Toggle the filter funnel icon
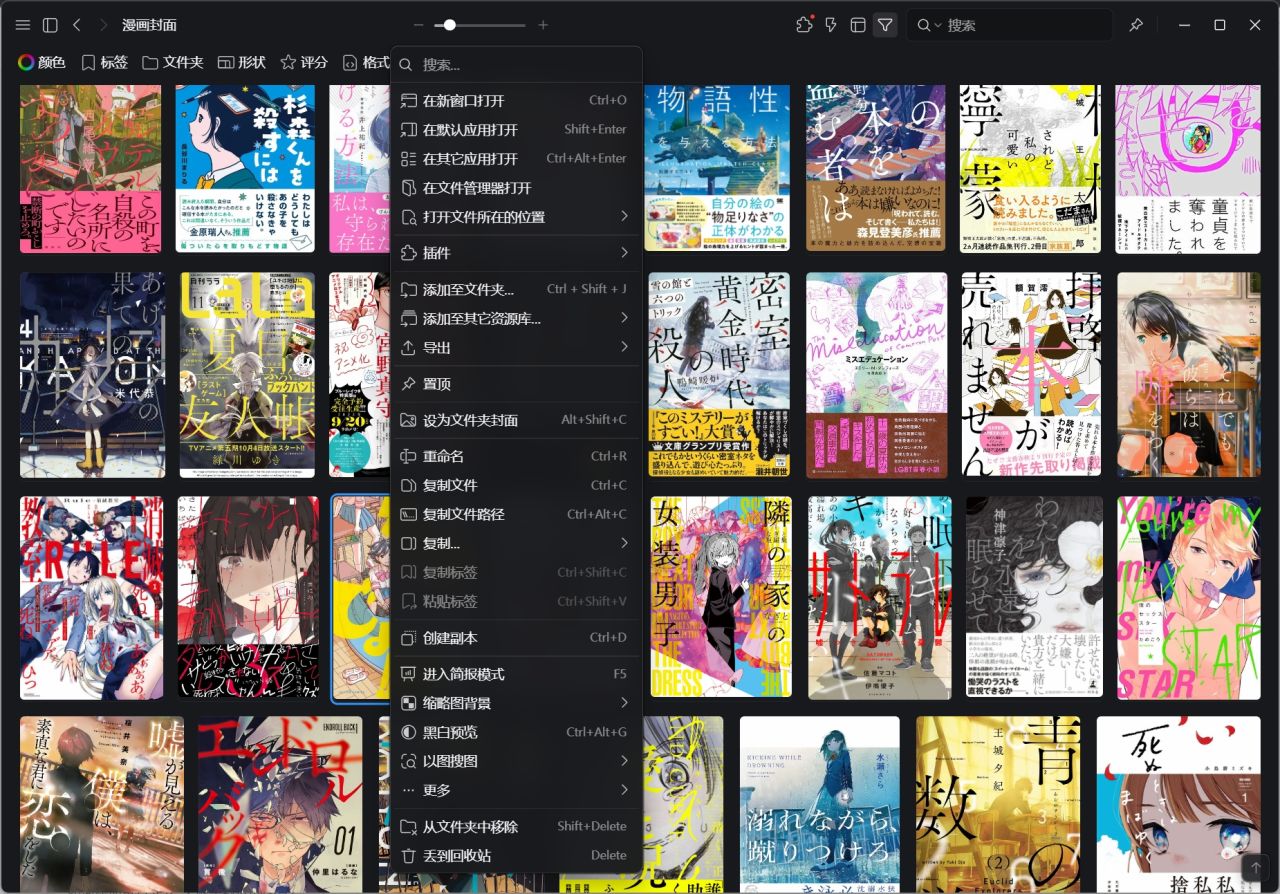Viewport: 1280px width, 894px height. coord(885,25)
